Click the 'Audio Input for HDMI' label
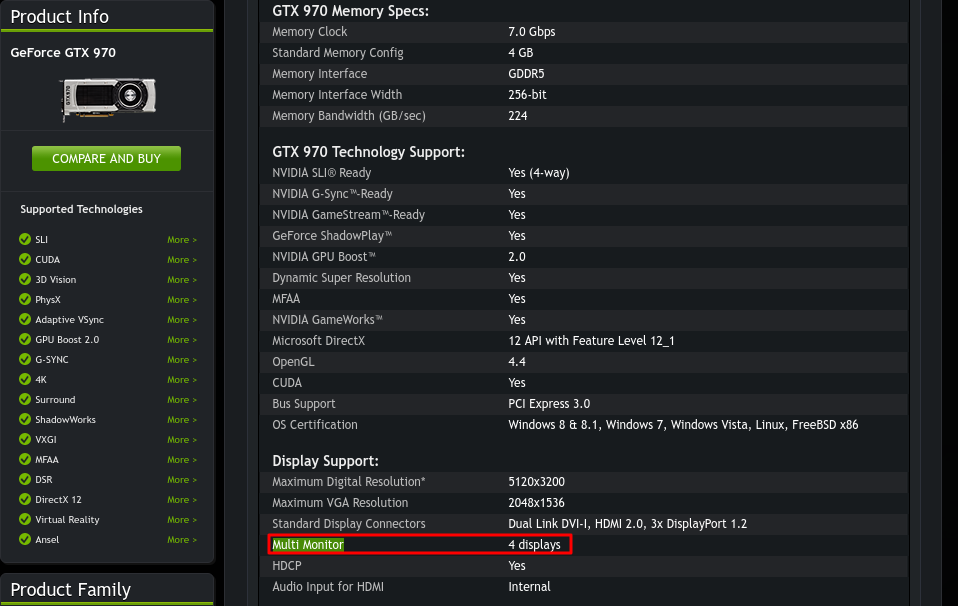 pyautogui.click(x=328, y=587)
